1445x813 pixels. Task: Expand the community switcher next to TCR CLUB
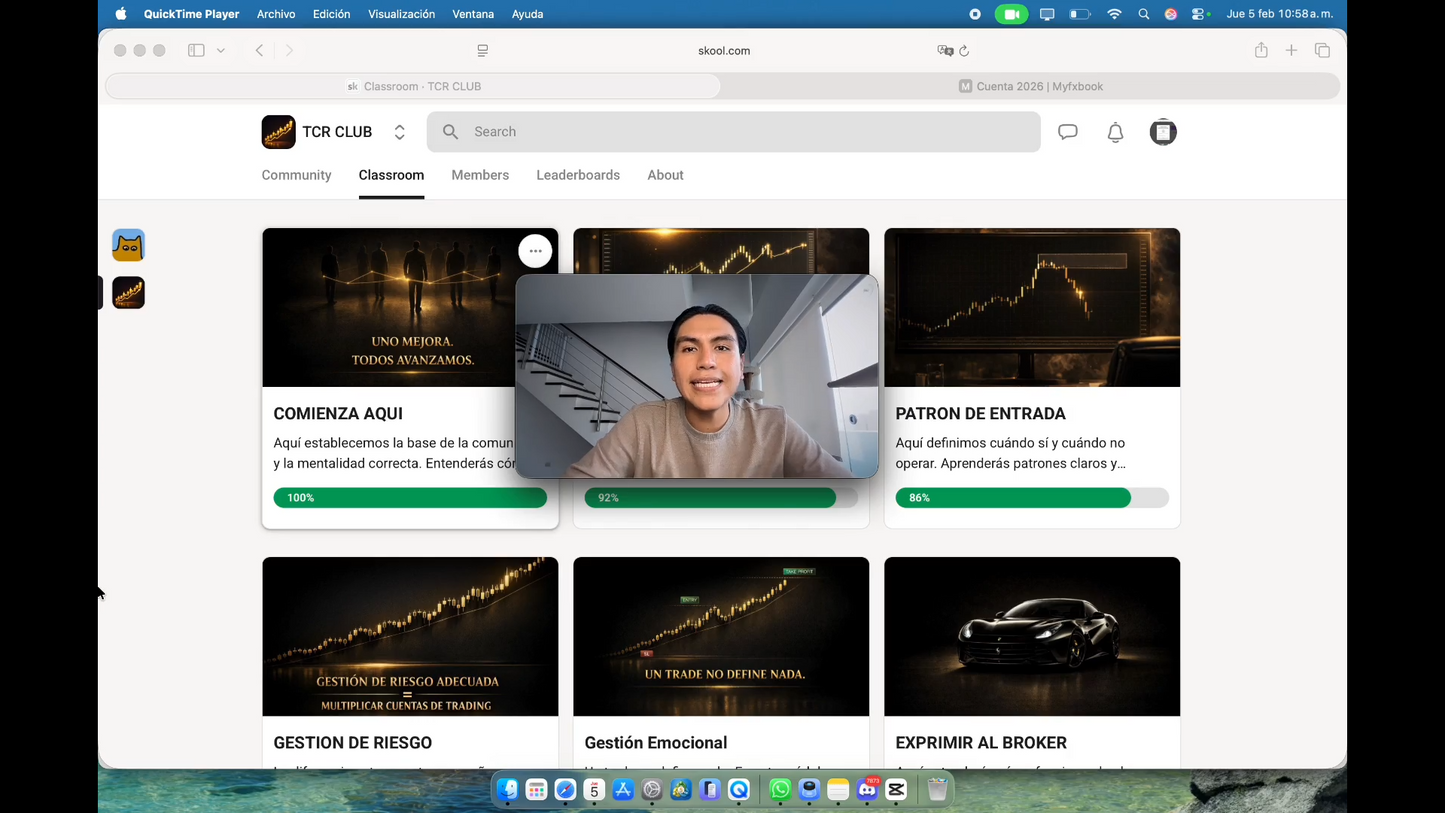(399, 131)
